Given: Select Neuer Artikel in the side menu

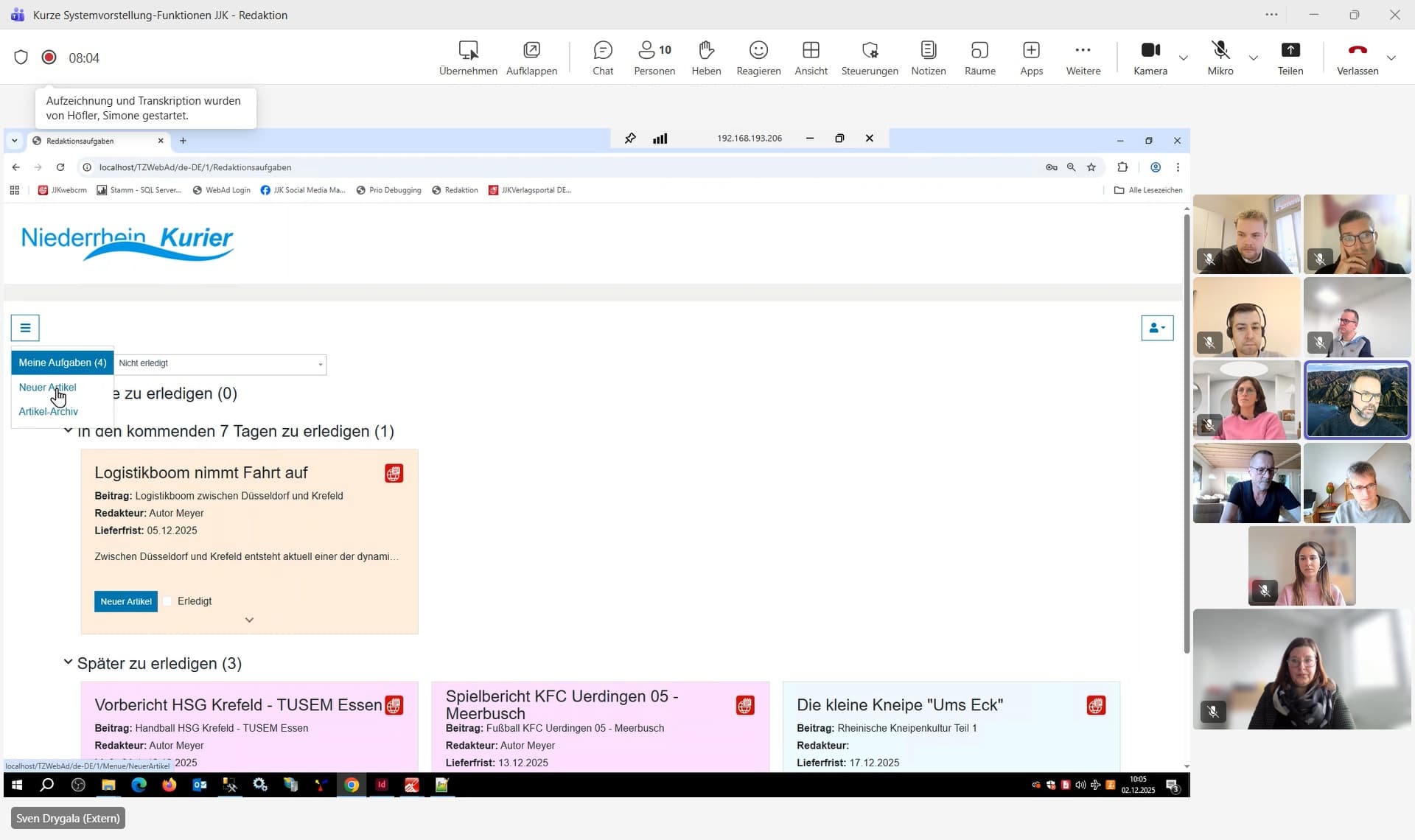Looking at the screenshot, I should (x=47, y=387).
